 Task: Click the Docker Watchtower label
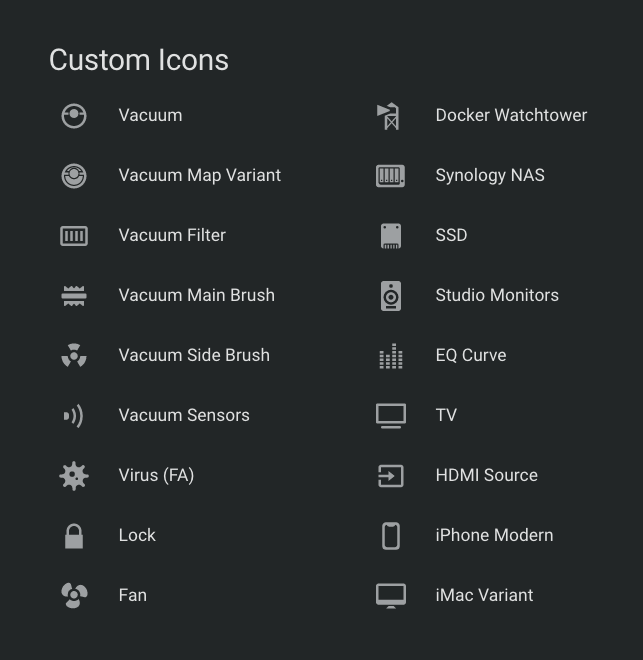click(x=511, y=115)
